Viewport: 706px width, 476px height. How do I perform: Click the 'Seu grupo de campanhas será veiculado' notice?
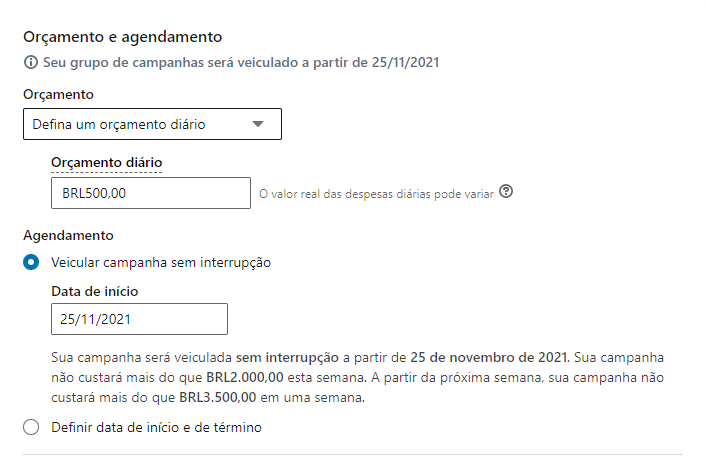click(x=241, y=63)
